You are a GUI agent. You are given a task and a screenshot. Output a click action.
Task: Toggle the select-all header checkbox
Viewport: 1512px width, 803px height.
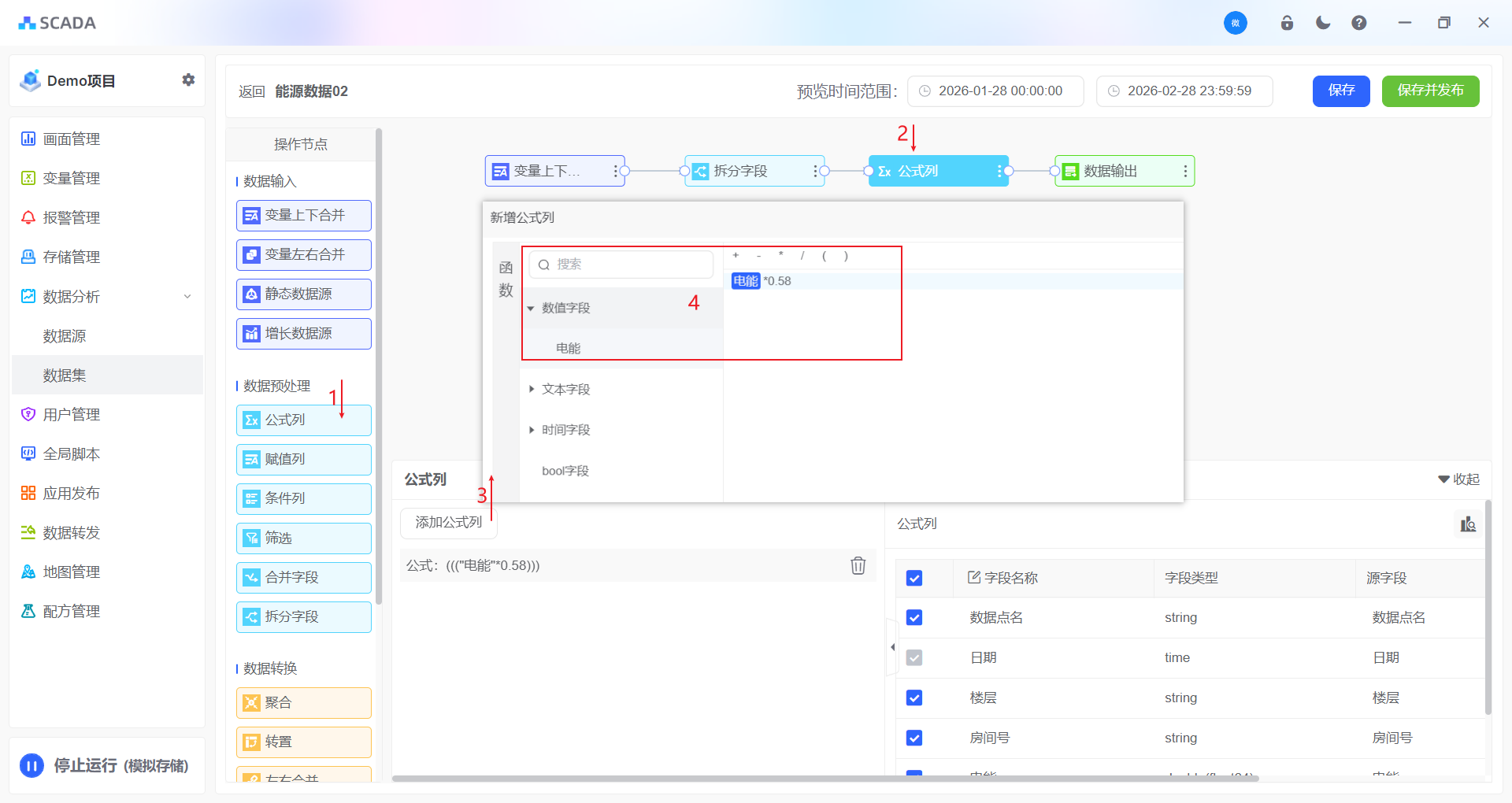click(914, 578)
